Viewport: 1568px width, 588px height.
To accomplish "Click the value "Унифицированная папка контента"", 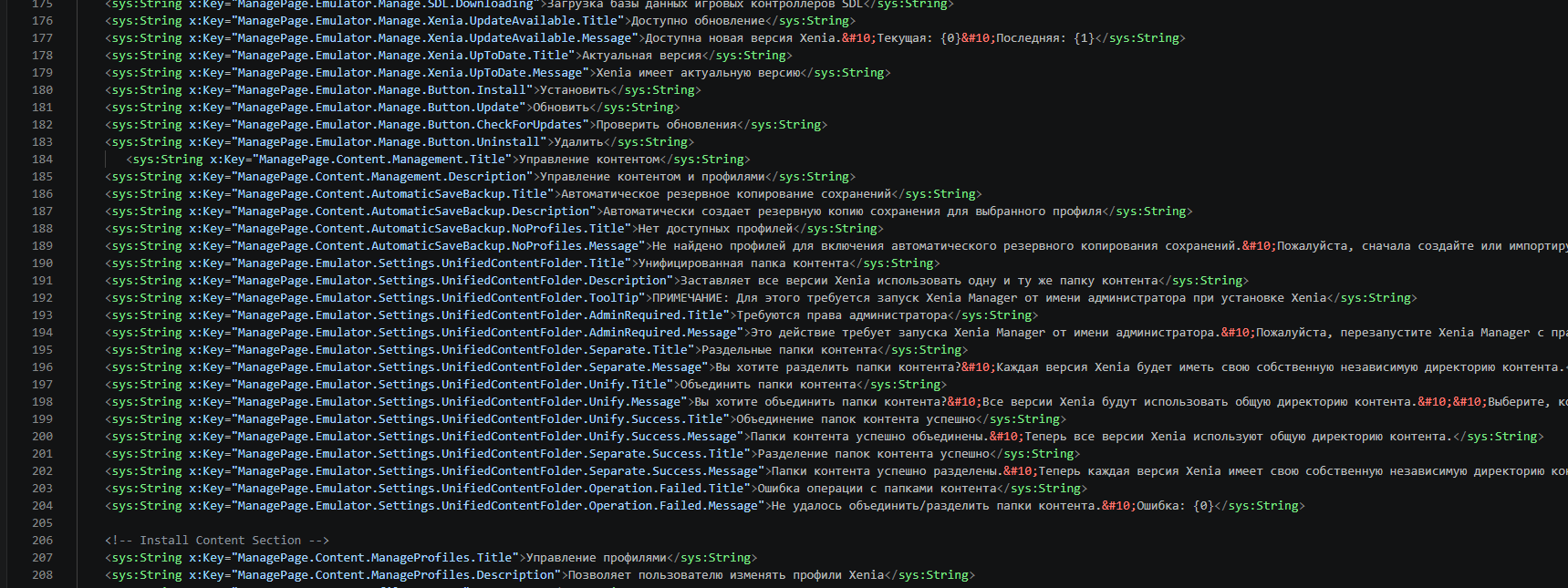I will coord(743,263).
